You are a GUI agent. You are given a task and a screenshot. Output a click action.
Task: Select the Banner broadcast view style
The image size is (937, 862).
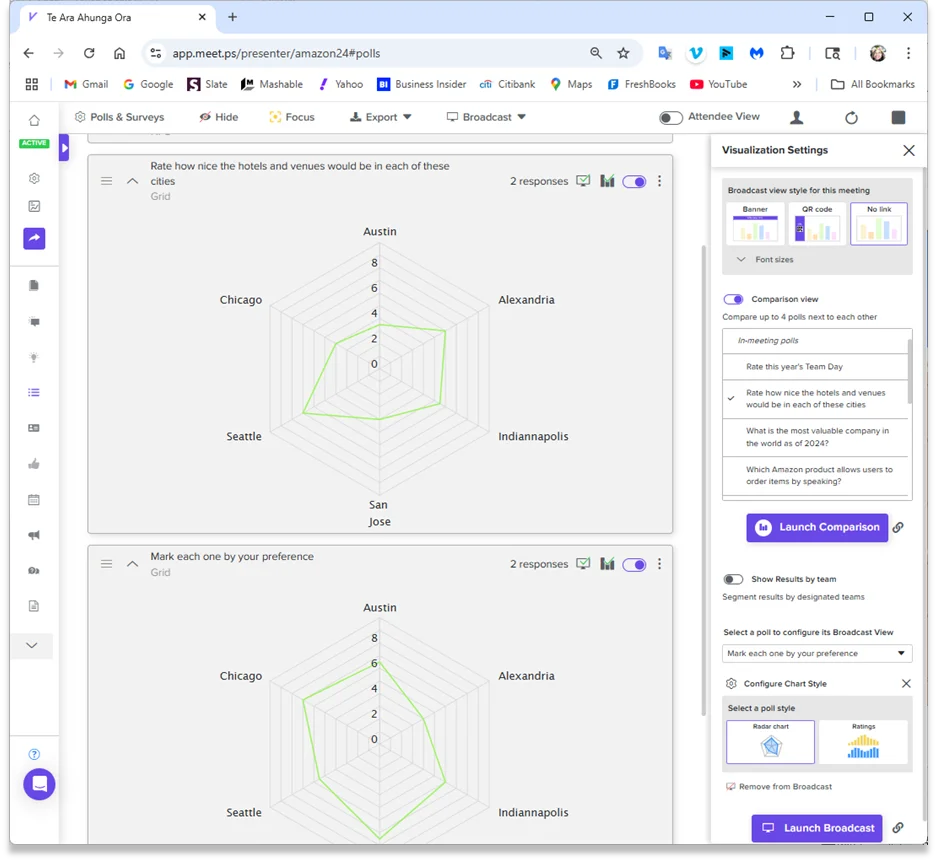[755, 224]
